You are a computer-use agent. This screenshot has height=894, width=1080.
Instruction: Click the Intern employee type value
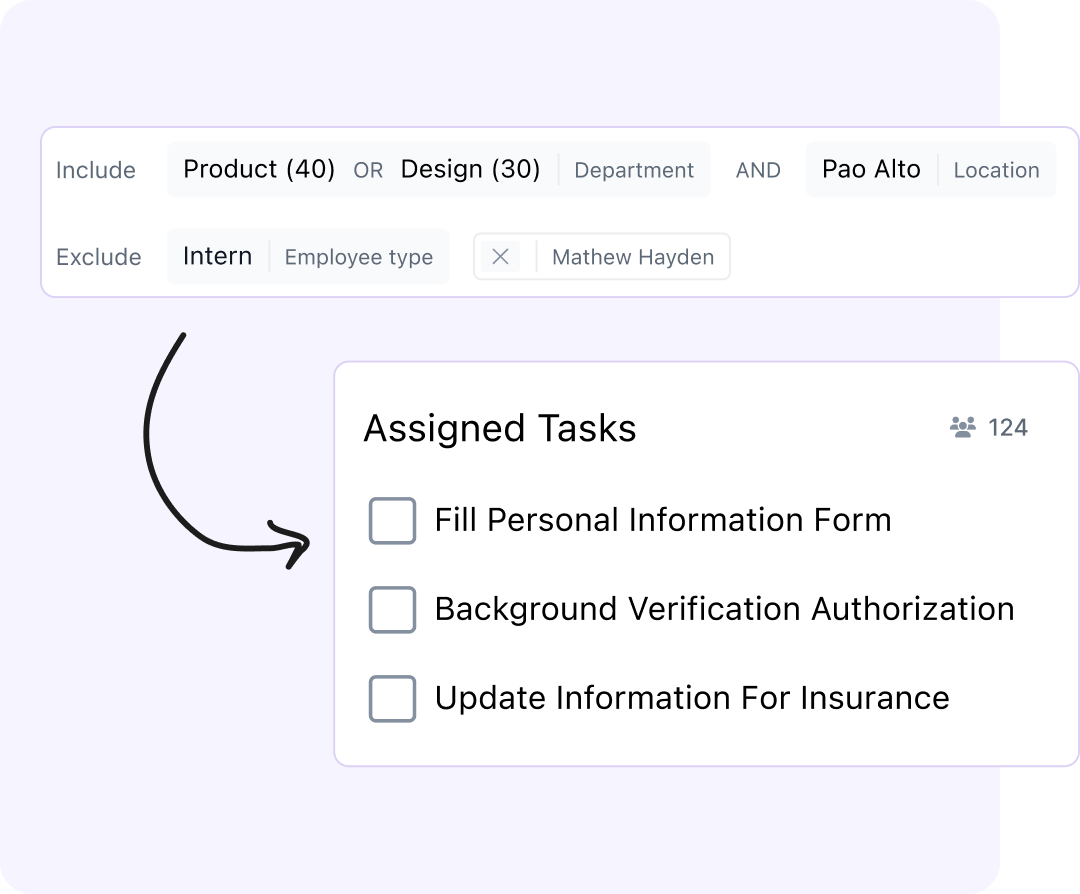(x=218, y=256)
